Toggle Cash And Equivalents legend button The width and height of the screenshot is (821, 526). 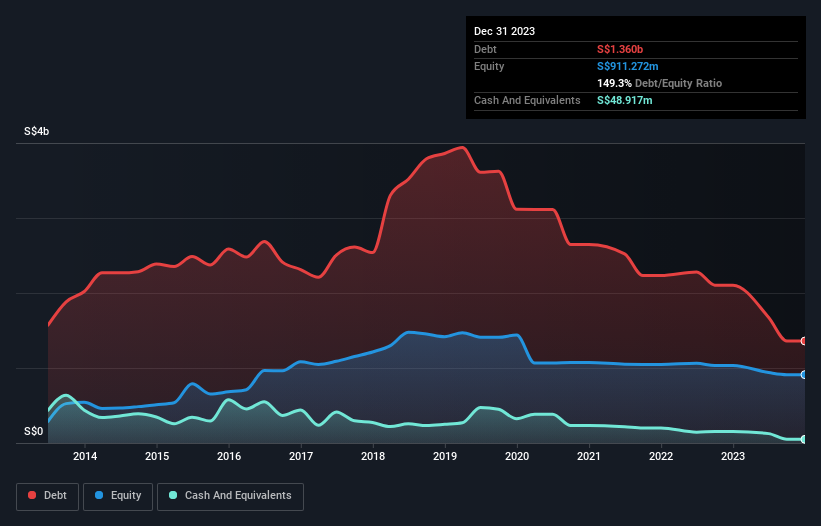click(230, 496)
